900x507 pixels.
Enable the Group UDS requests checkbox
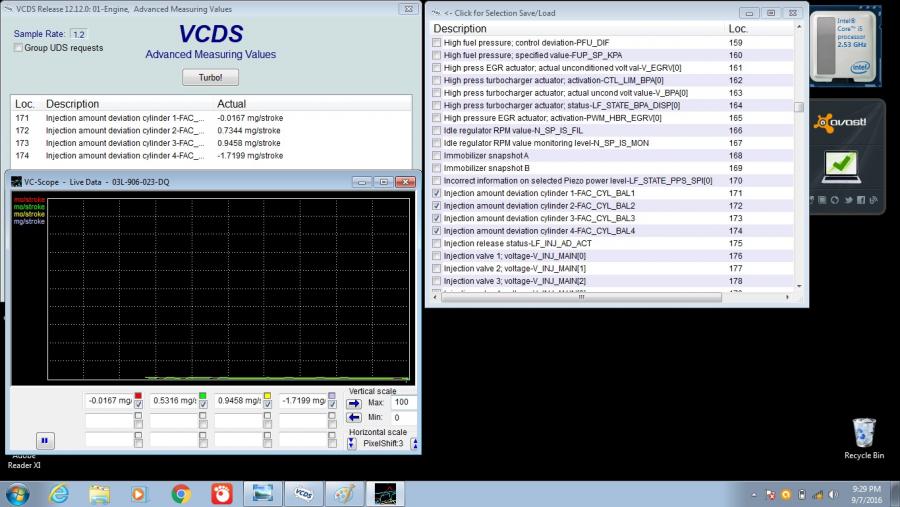(19, 48)
